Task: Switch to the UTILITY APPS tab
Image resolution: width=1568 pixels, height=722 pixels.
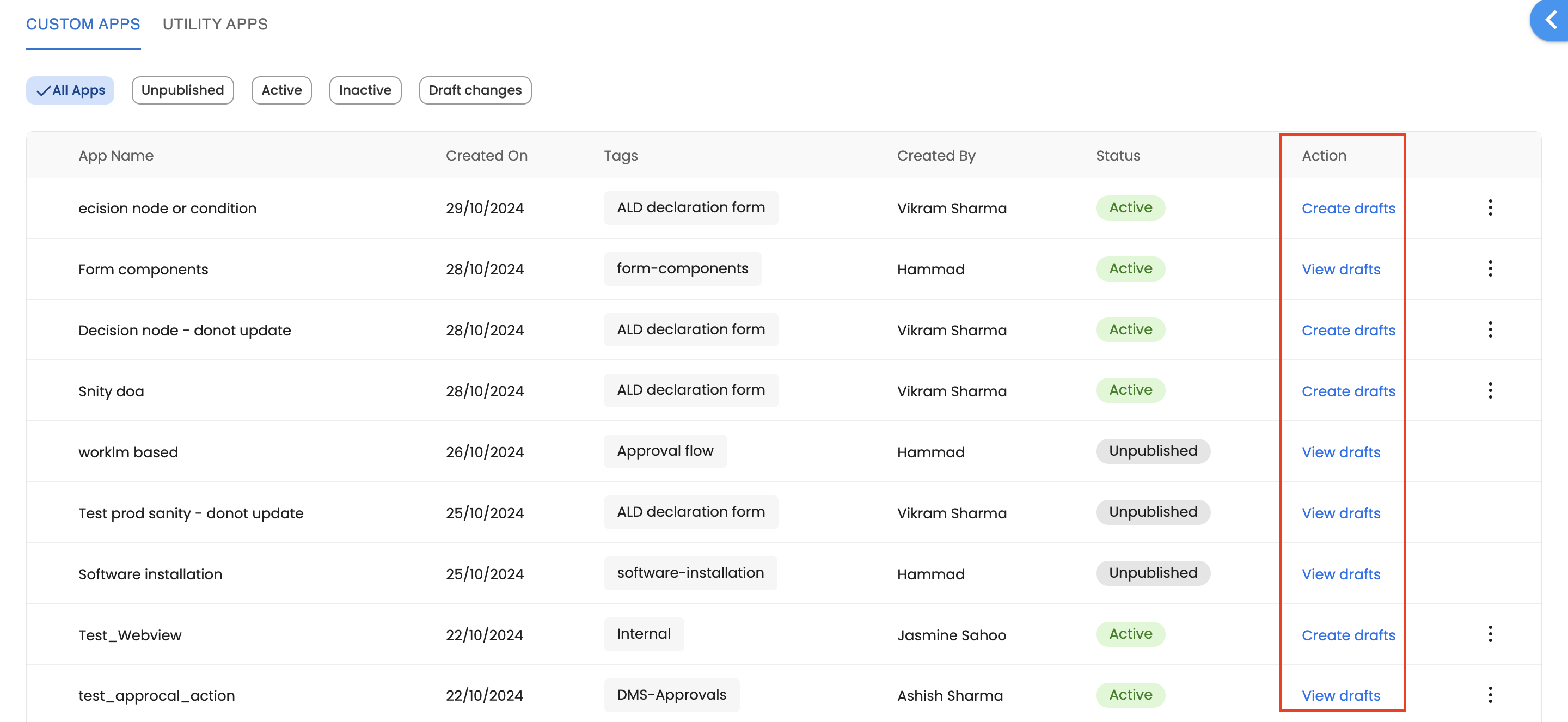Action: click(x=215, y=25)
